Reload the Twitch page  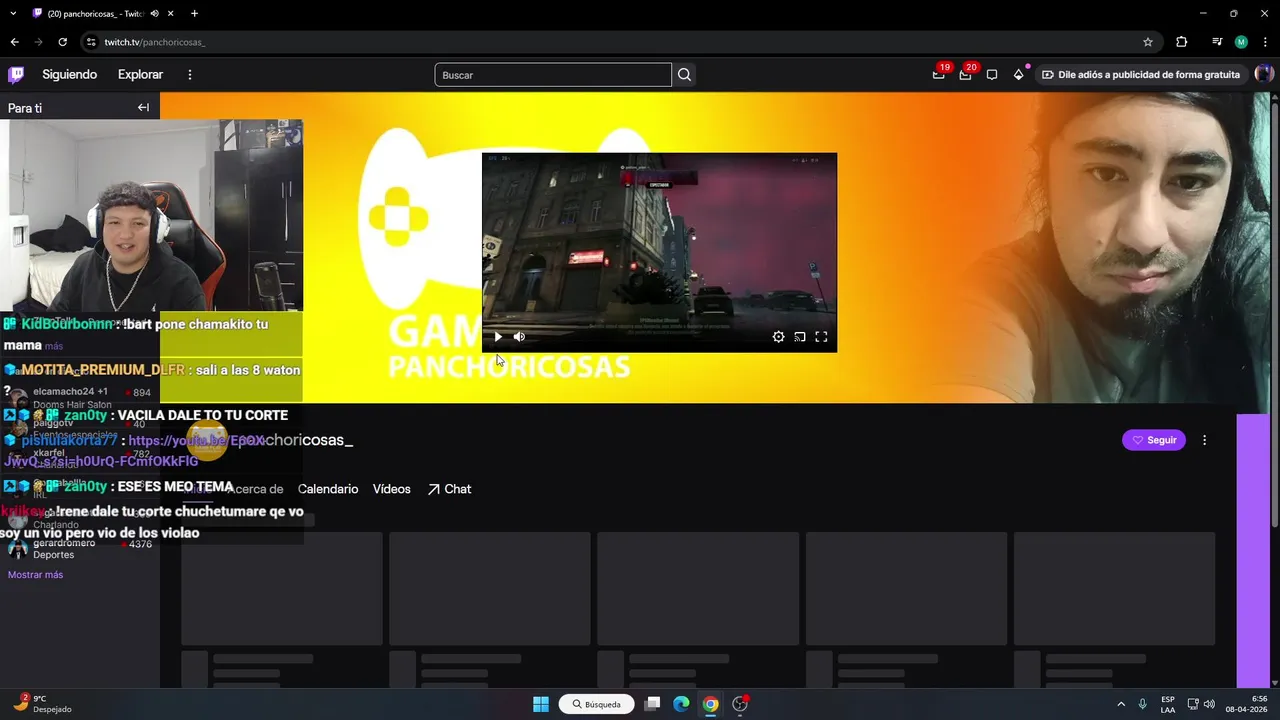pos(62,42)
